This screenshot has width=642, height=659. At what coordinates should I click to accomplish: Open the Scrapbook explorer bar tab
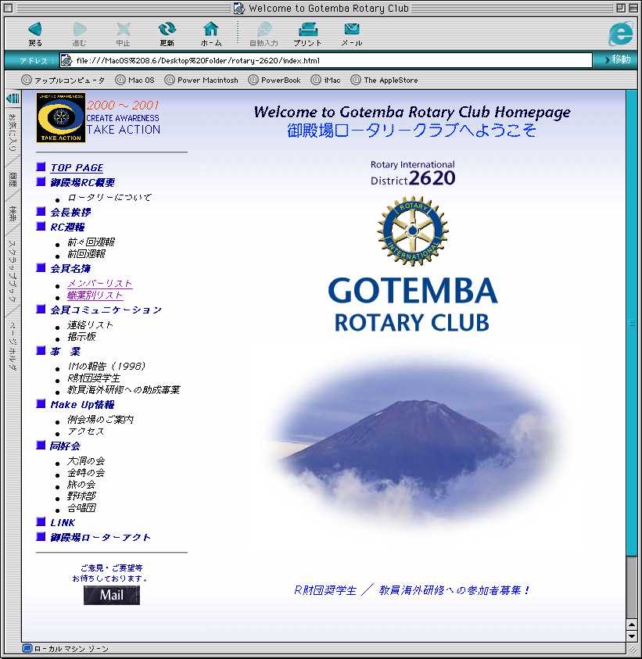13,271
